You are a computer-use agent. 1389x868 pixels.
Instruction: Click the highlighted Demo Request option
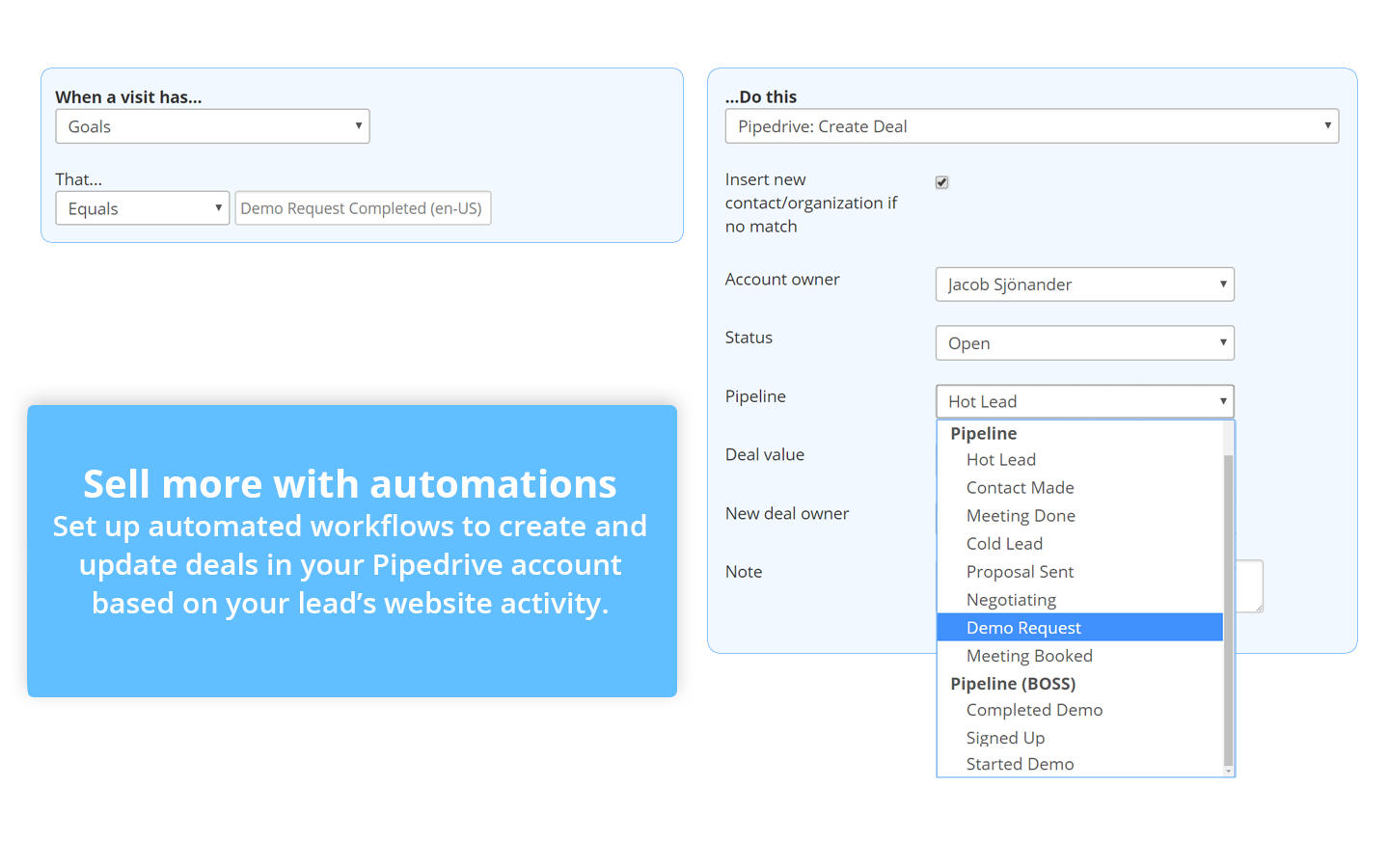(x=1023, y=627)
